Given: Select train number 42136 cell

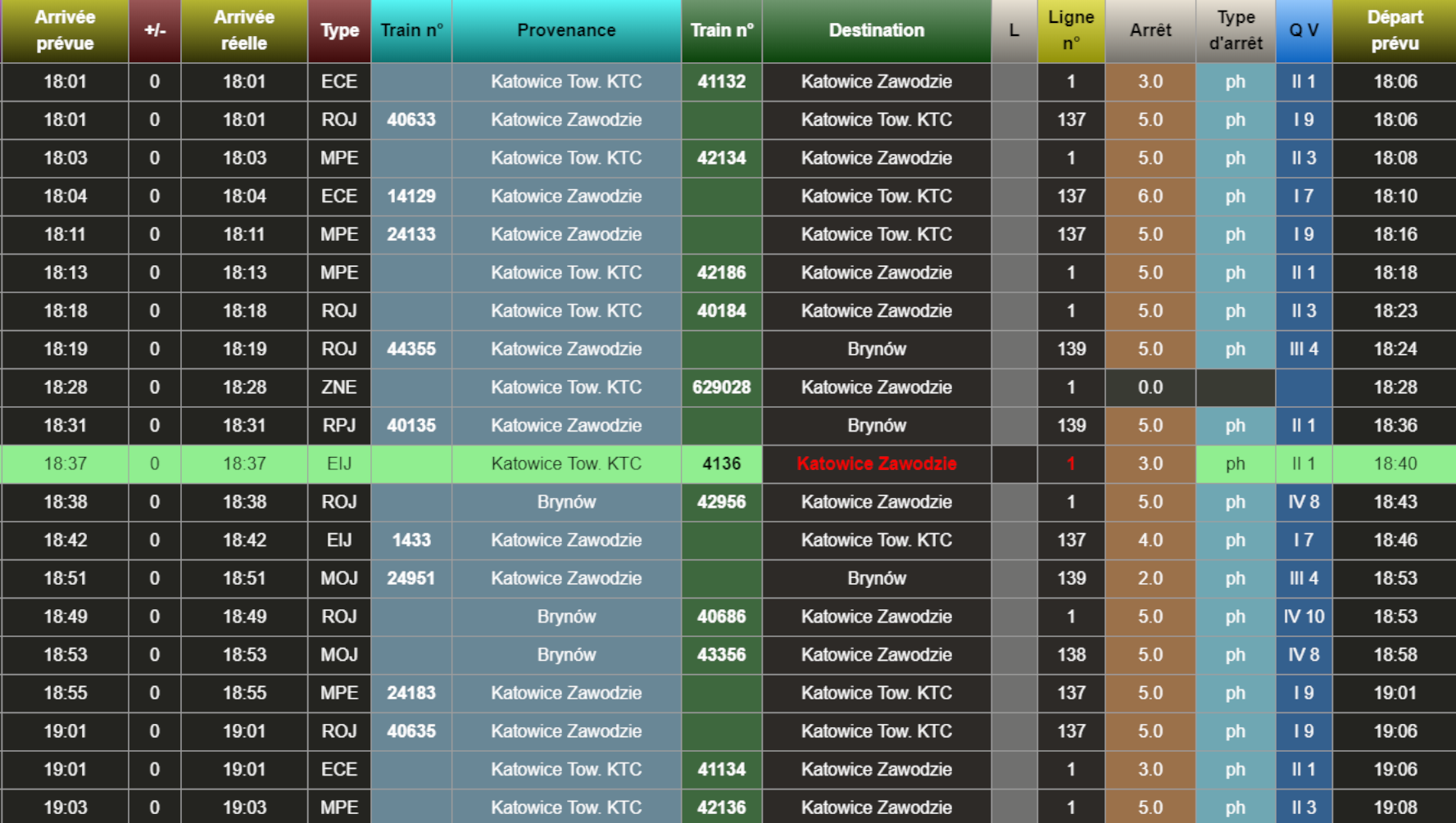Looking at the screenshot, I should click(722, 807).
